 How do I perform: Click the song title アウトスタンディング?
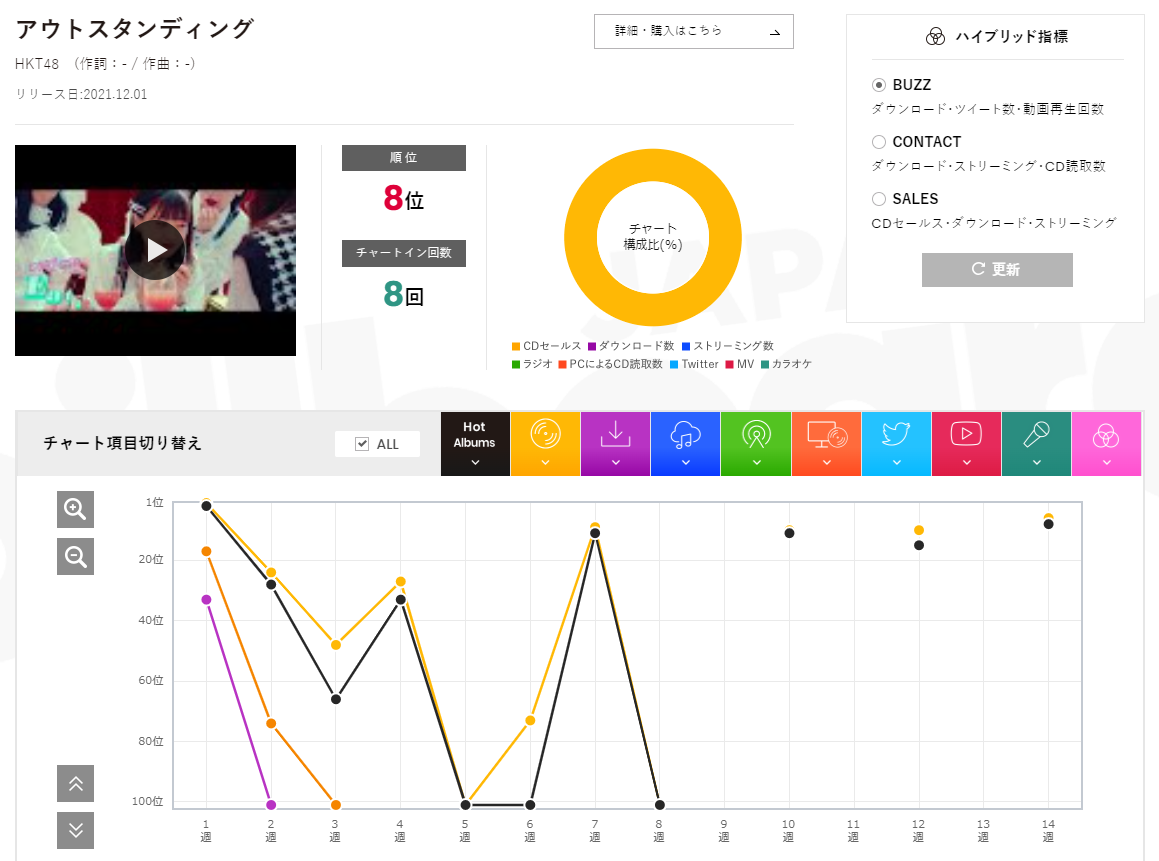[x=135, y=30]
